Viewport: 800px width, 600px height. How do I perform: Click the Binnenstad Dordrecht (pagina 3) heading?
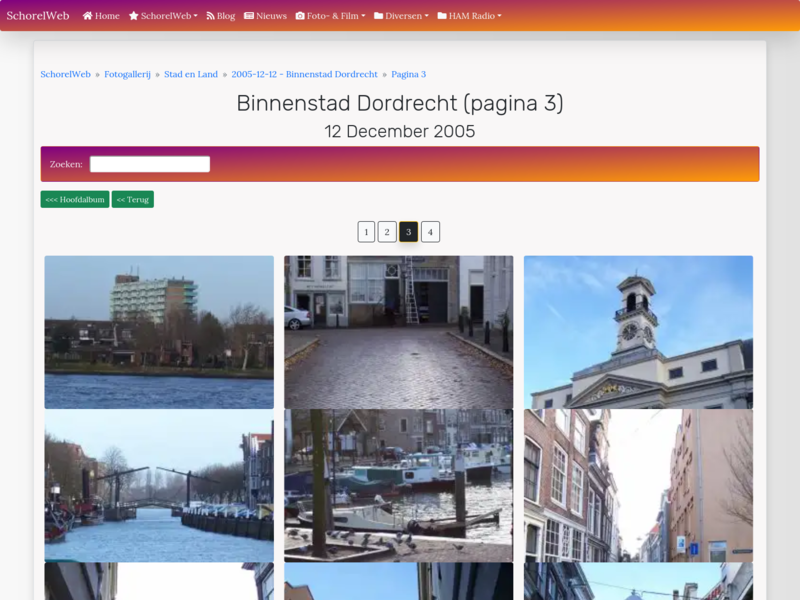[400, 103]
